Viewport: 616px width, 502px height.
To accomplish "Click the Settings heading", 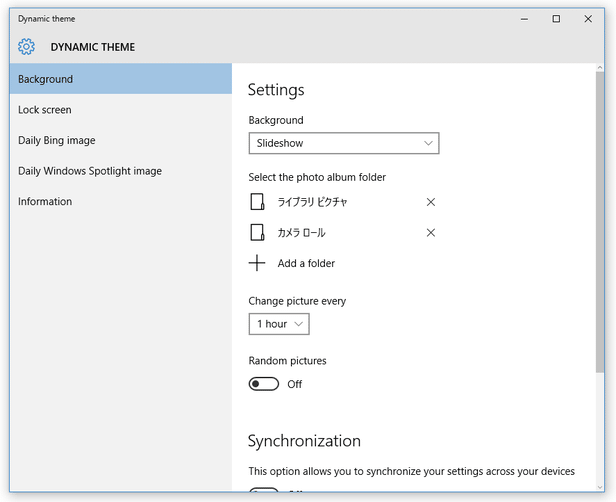I will click(x=276, y=90).
